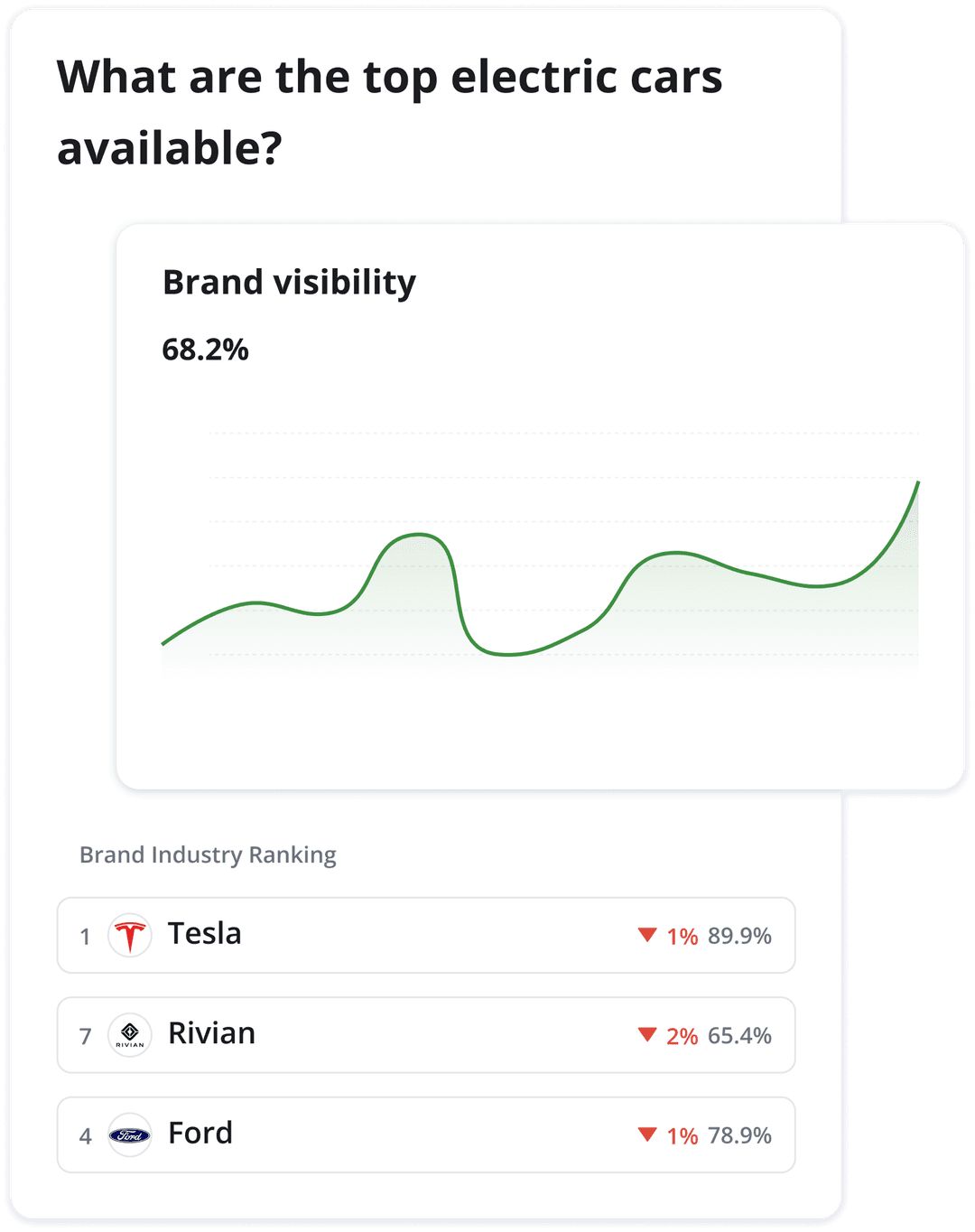
Task: Click the rank number 7 beside Rivian
Action: point(85,1036)
